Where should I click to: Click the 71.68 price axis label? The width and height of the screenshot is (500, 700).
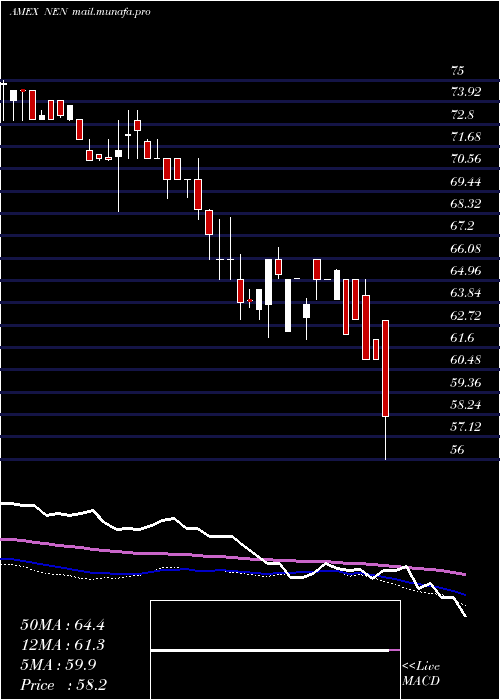click(x=467, y=137)
